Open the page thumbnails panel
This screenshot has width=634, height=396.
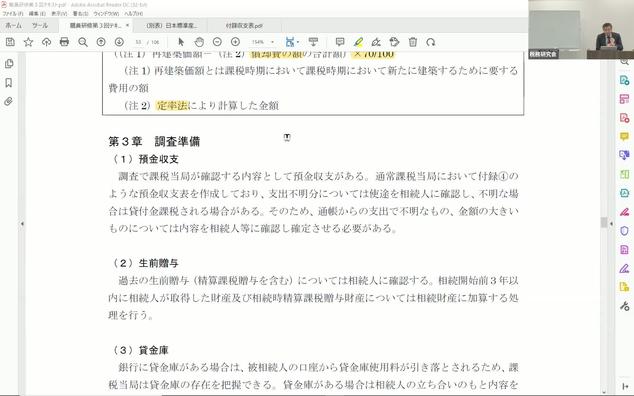coord(8,64)
